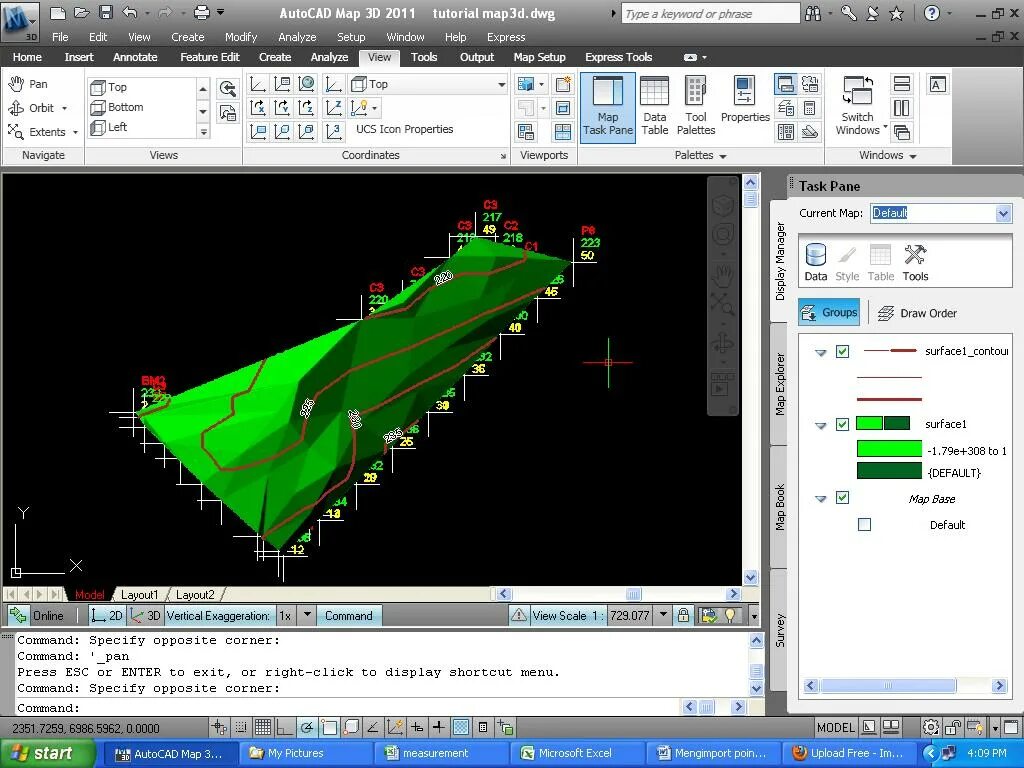This screenshot has width=1024, height=768.
Task: Click the keyword search input field
Action: click(x=709, y=14)
